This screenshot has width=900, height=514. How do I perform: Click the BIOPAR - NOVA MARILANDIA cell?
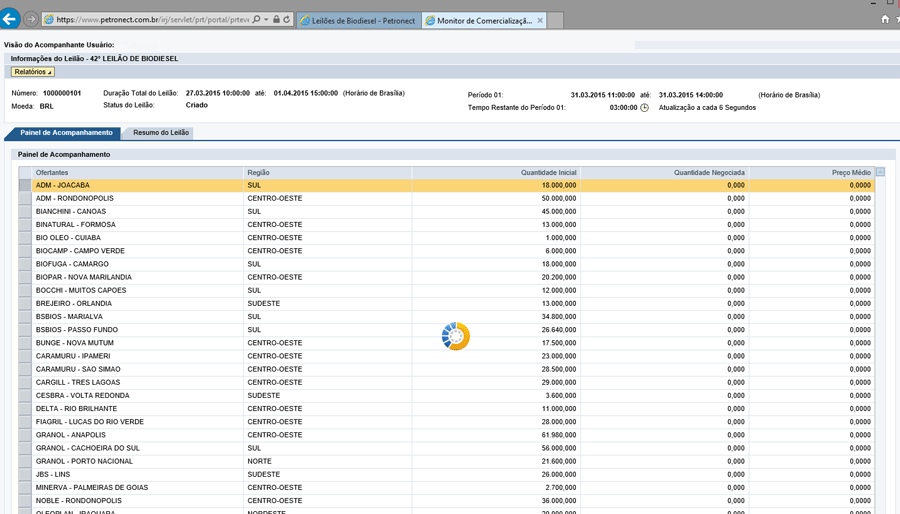point(138,277)
